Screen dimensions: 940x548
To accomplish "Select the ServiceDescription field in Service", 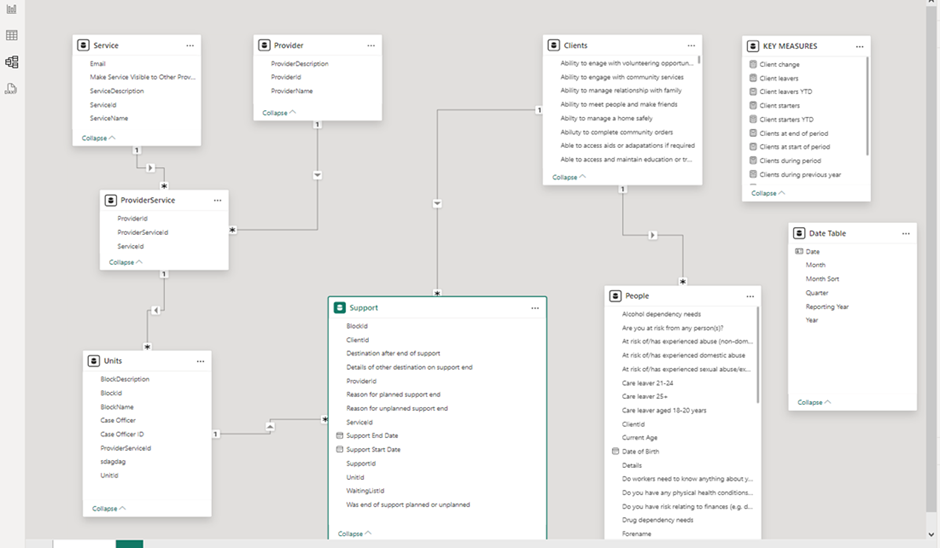I will tap(117, 91).
